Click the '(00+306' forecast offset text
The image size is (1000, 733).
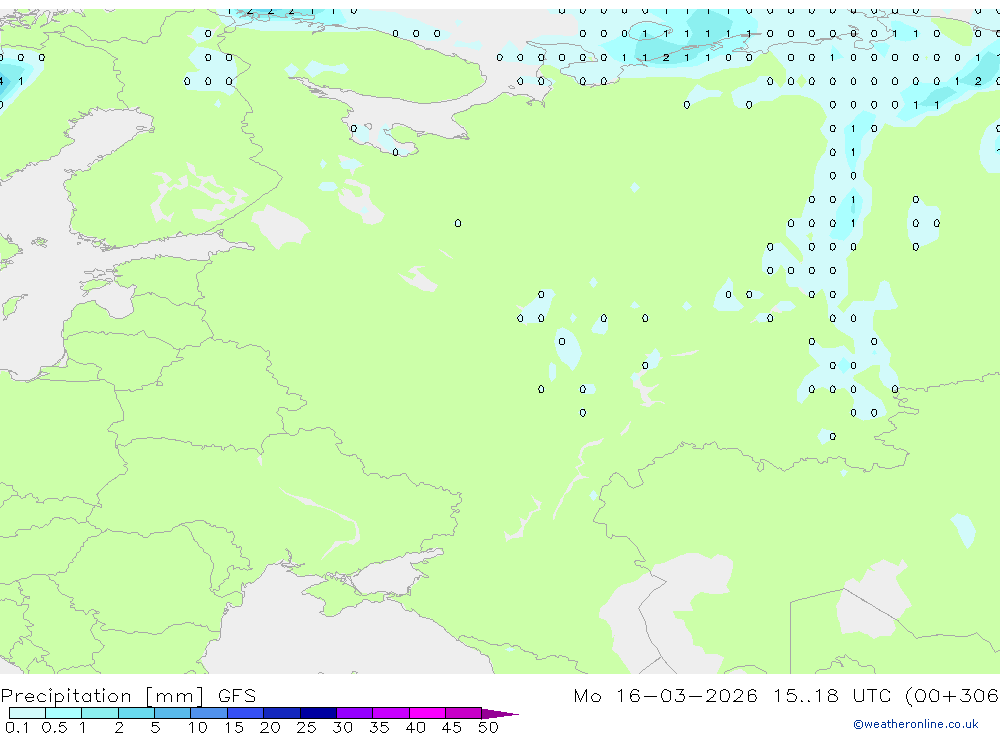[x=952, y=695]
